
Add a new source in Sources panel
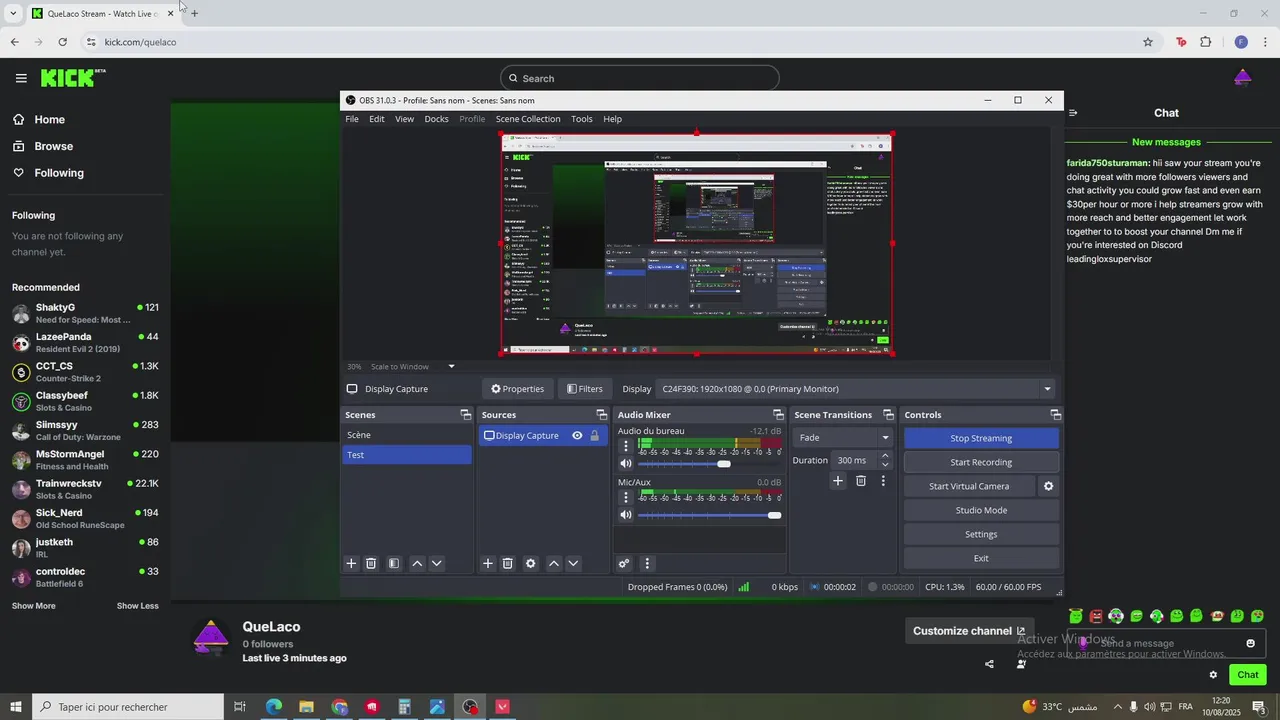pos(488,563)
